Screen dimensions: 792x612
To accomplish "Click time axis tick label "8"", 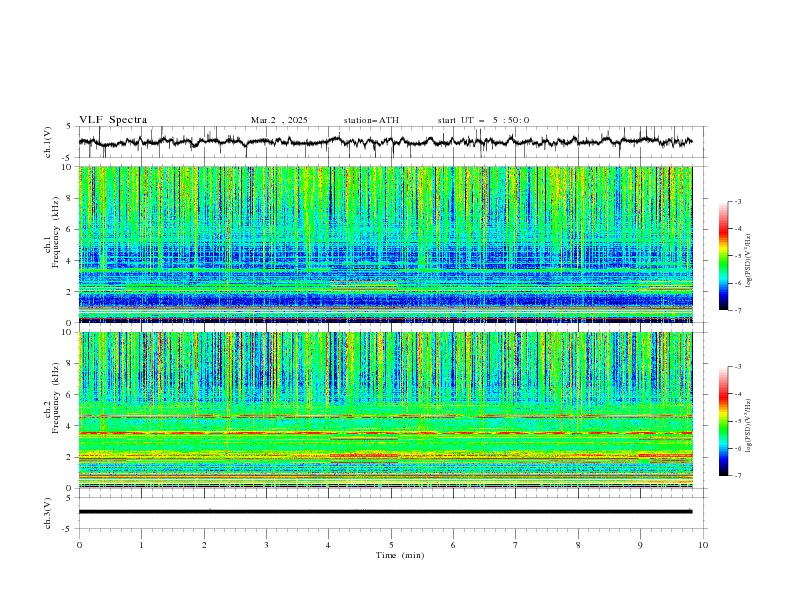I will point(578,545).
